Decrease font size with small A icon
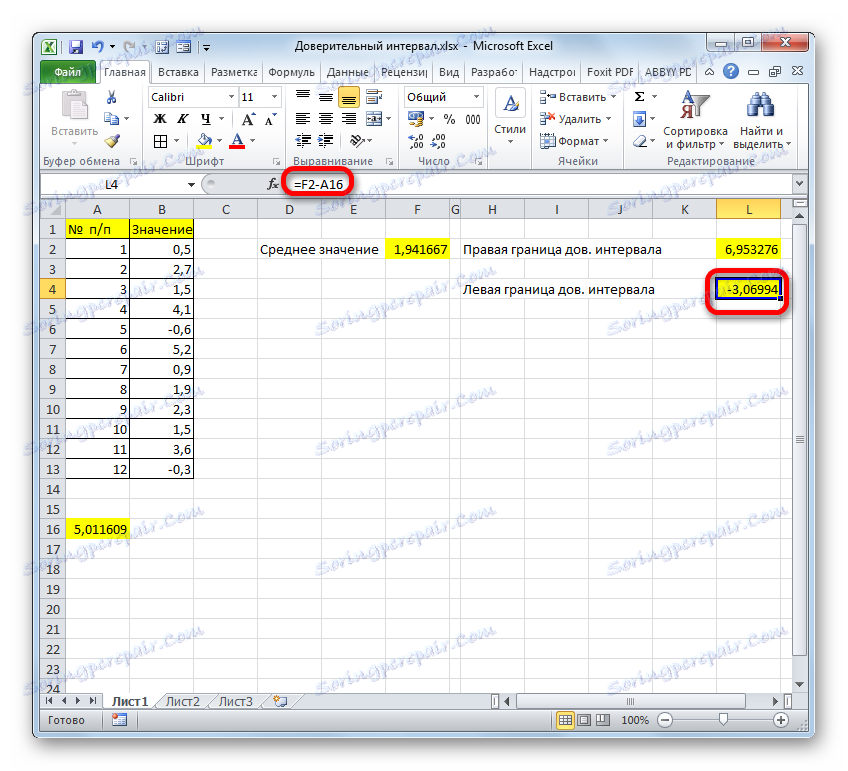The image size is (848, 771). coord(270,119)
